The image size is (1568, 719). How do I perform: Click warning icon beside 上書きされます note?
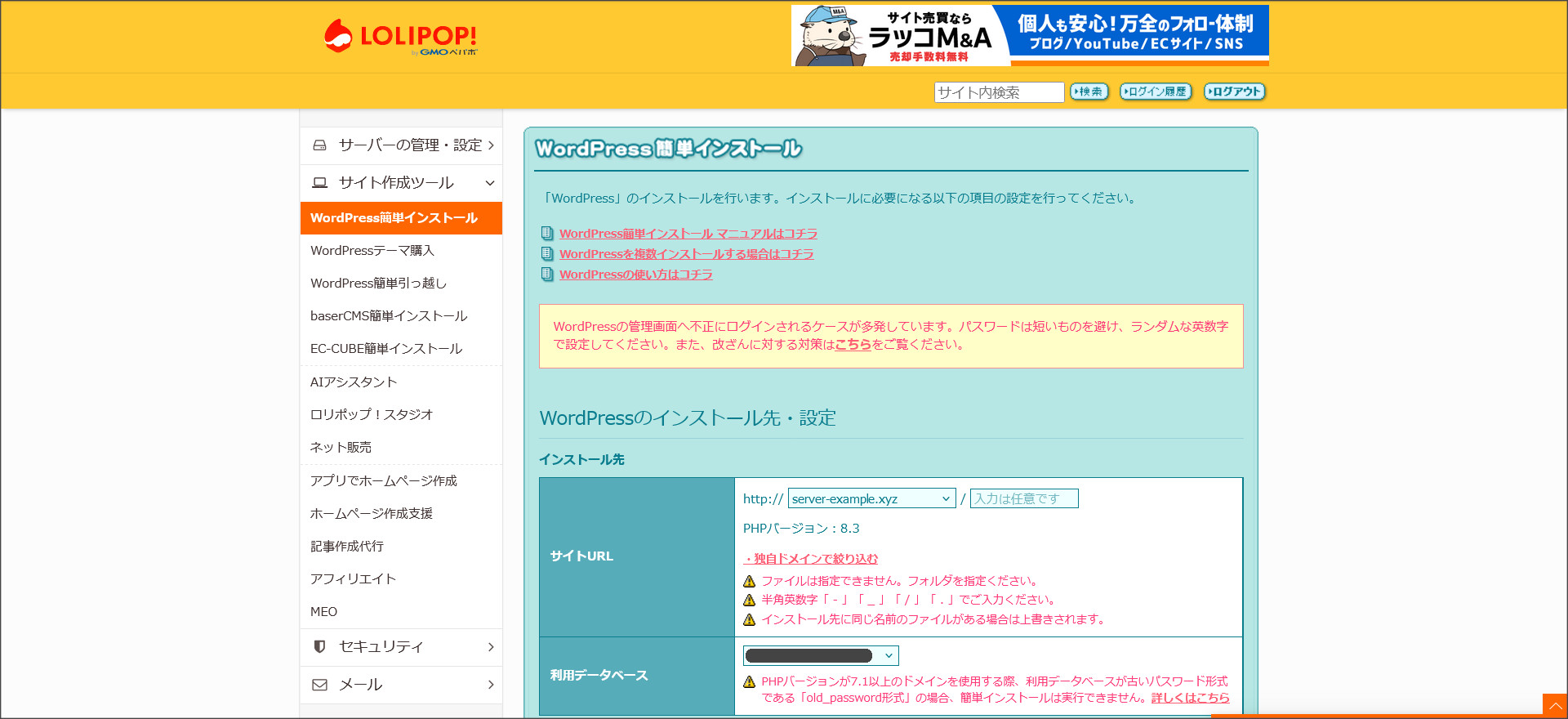pos(749,620)
